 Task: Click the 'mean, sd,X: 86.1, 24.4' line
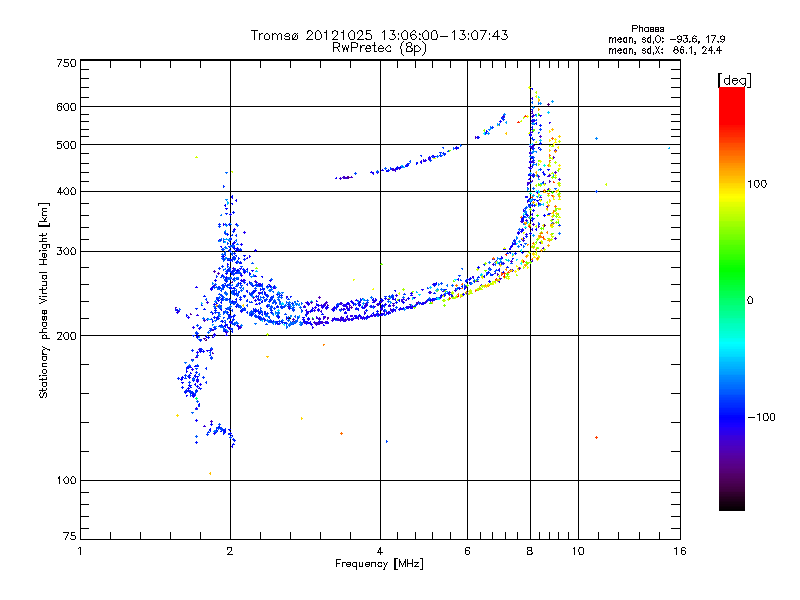(665, 50)
